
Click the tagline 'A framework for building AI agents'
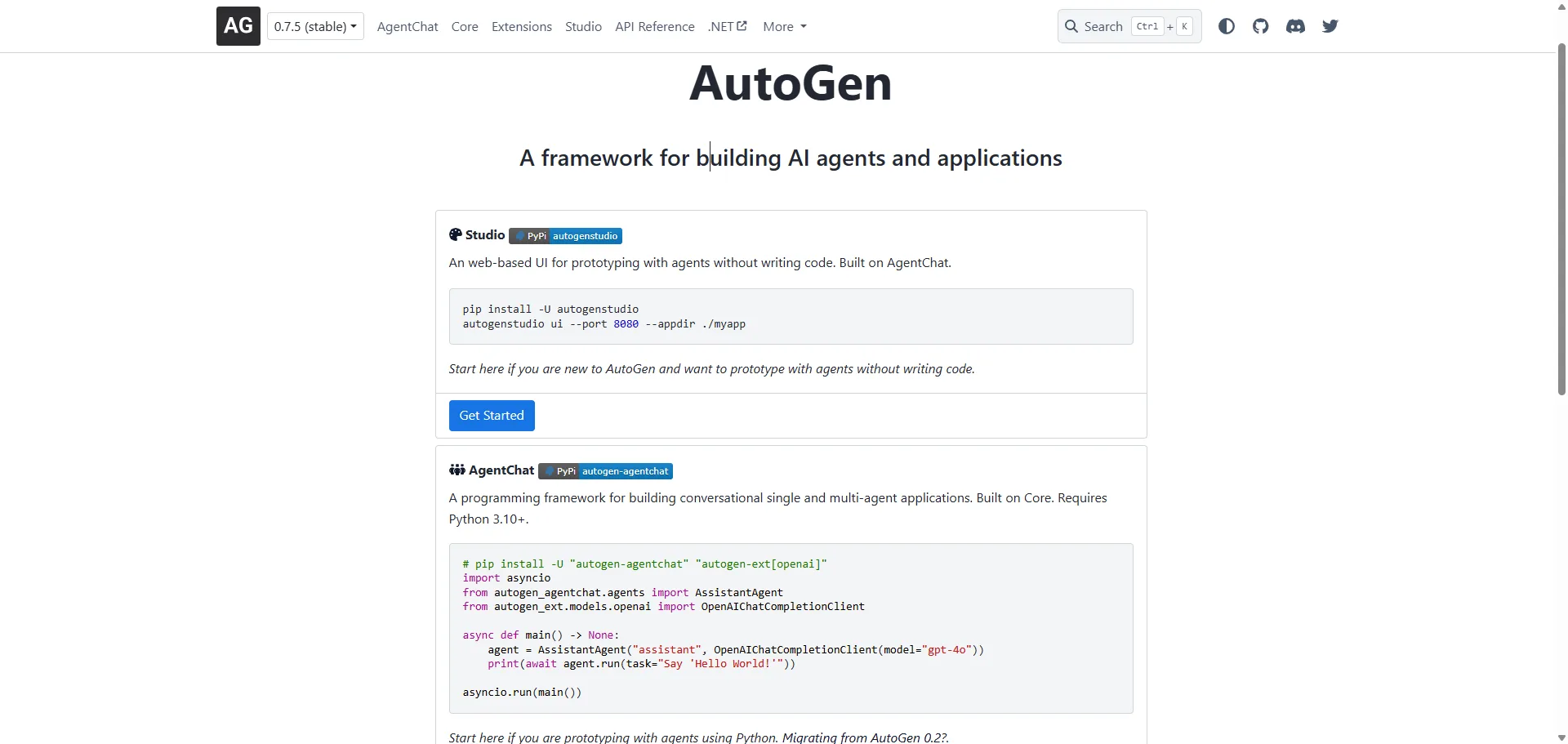(791, 158)
